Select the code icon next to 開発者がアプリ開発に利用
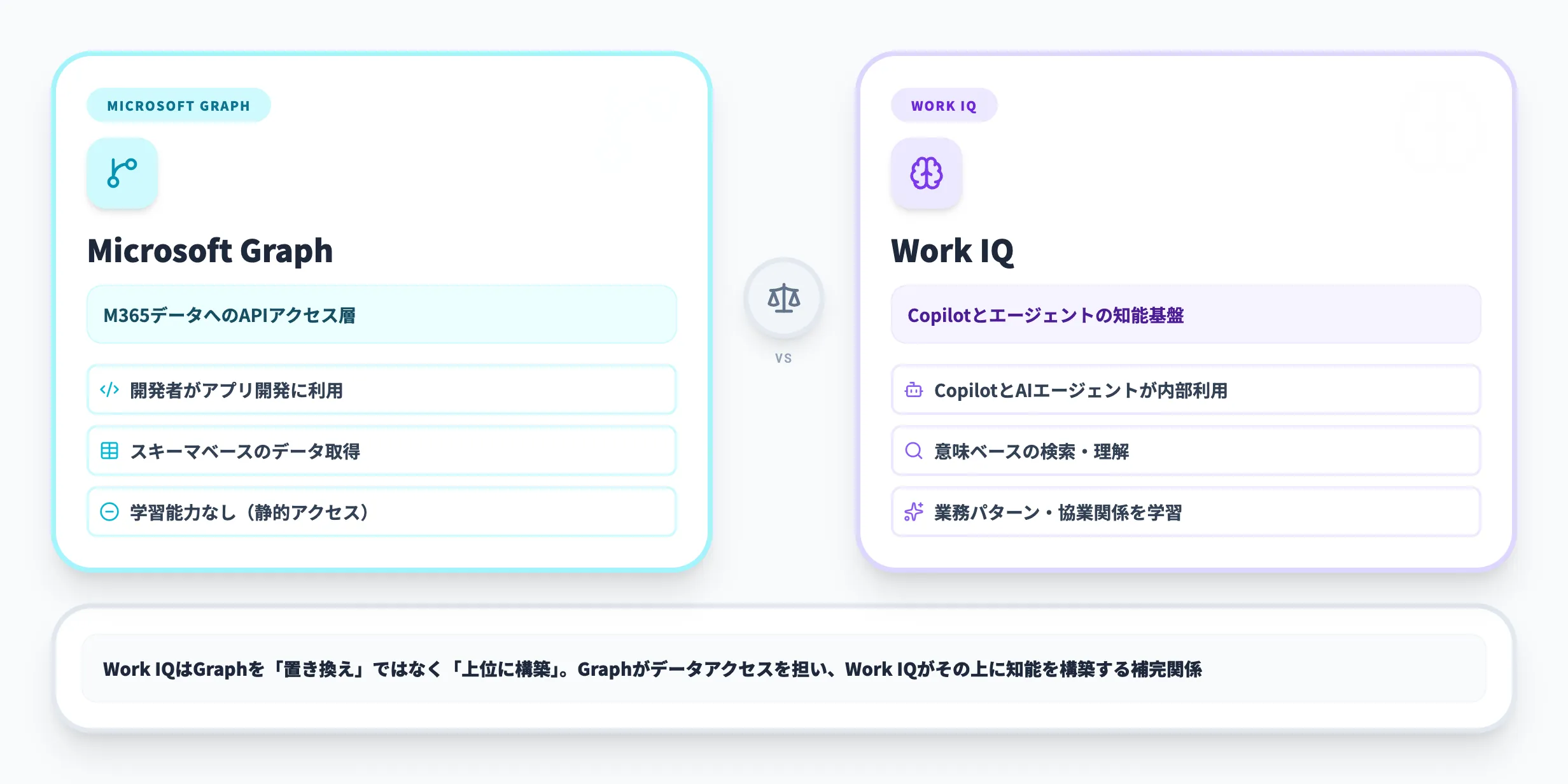 109,390
